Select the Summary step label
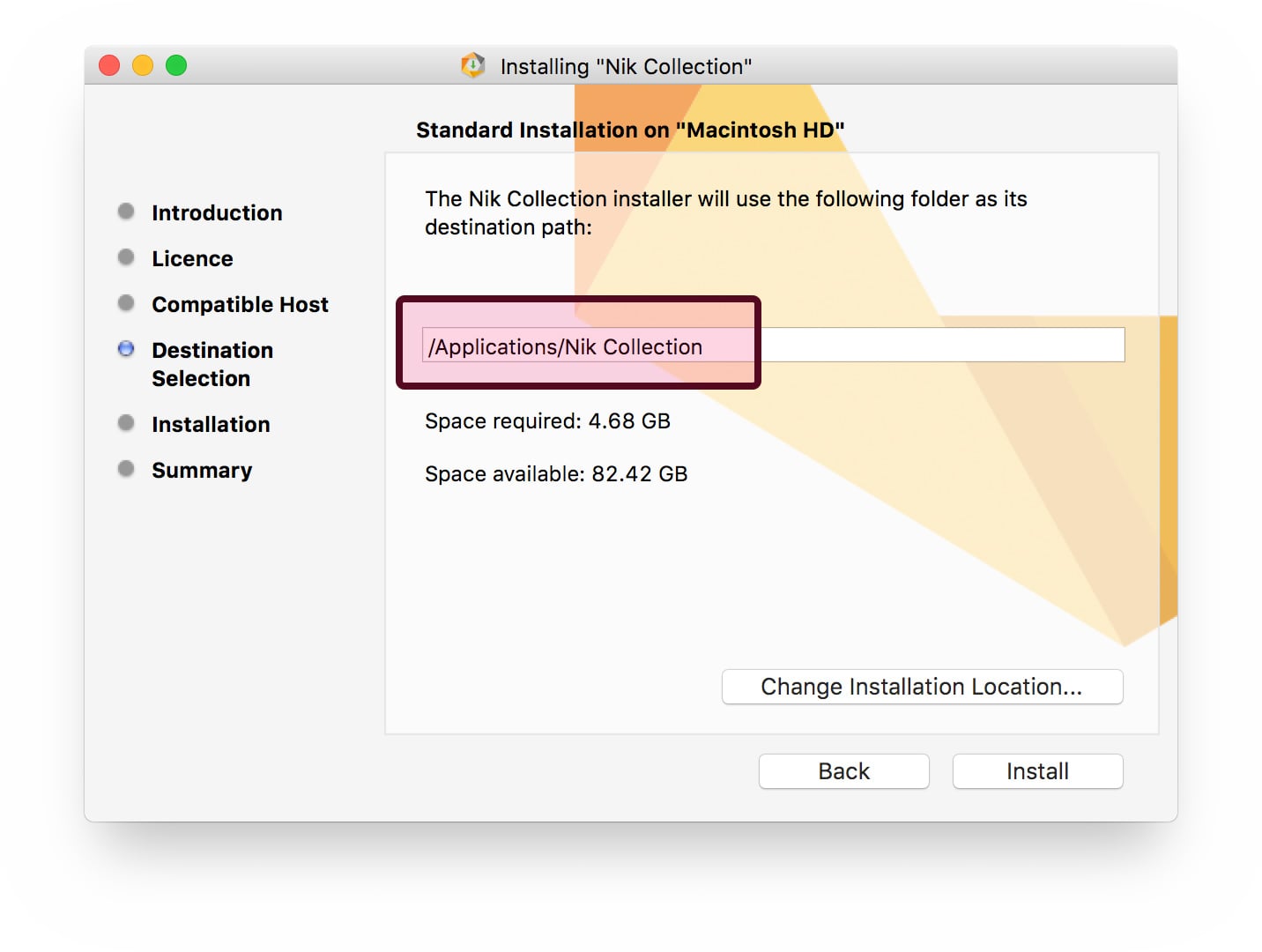The height and width of the screenshot is (952, 1262). point(202,471)
